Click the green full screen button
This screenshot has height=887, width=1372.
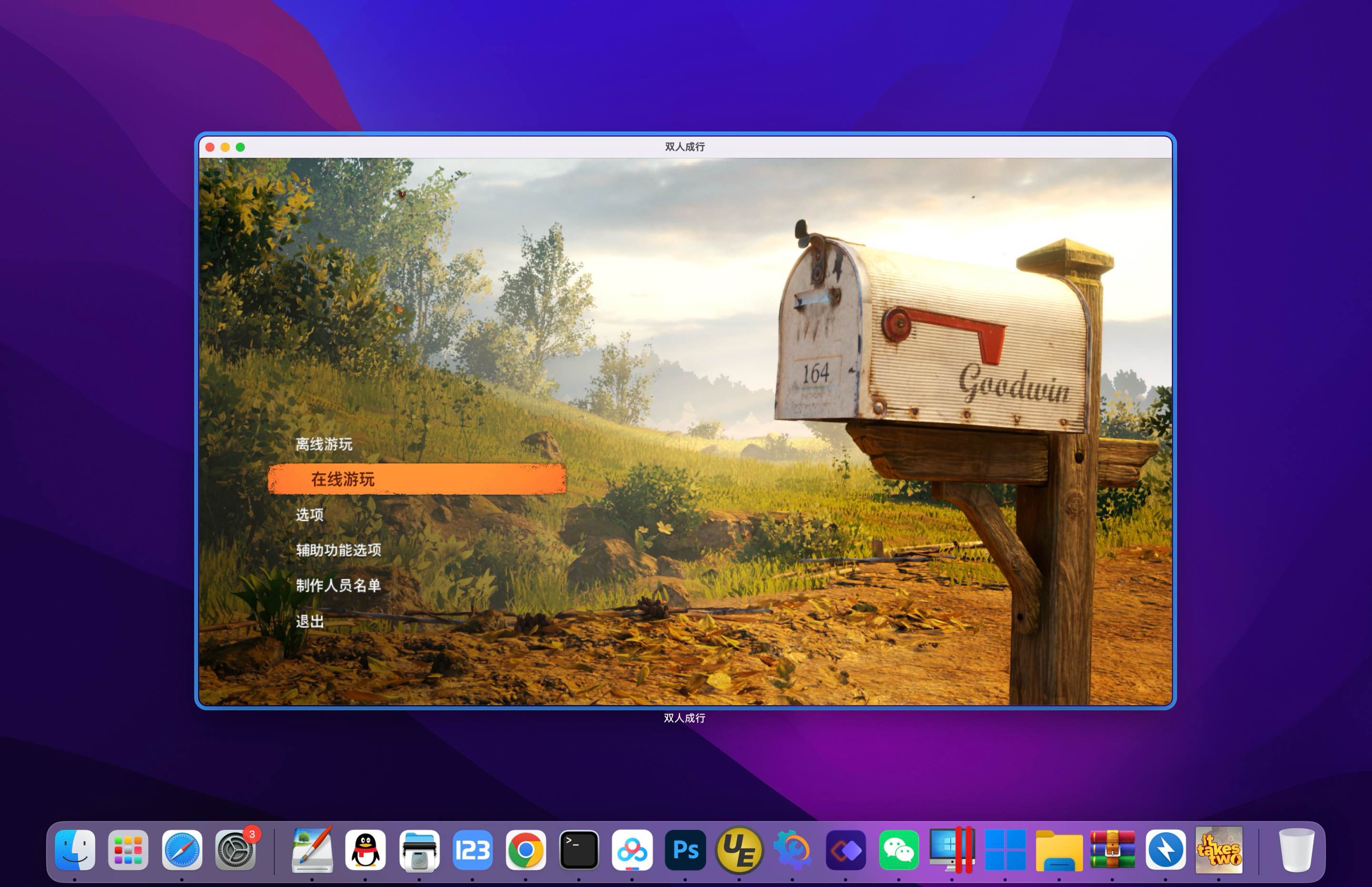click(240, 148)
